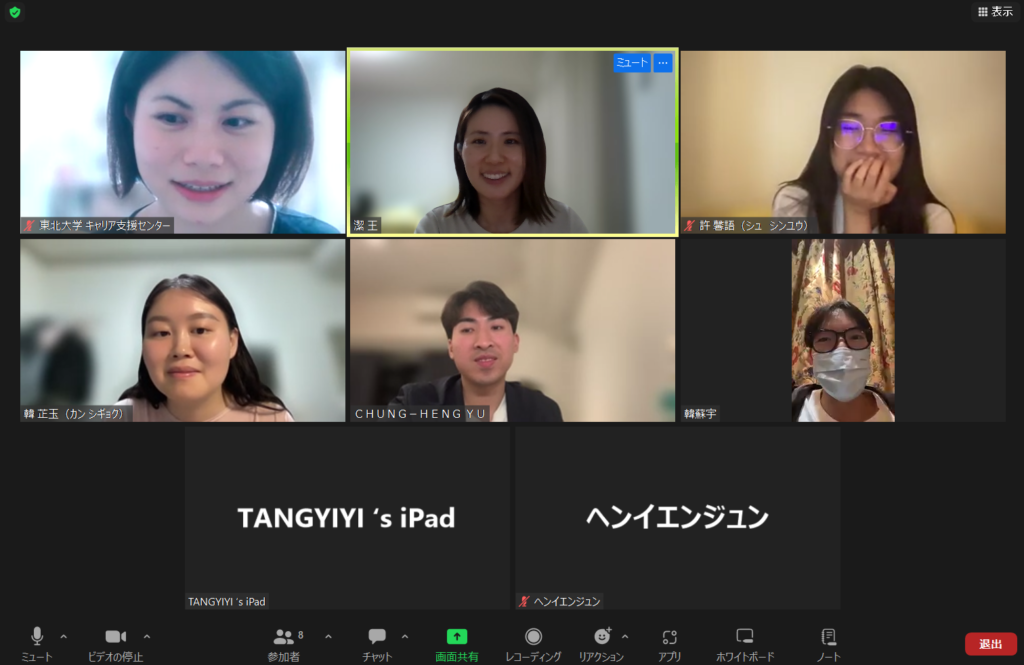
Task: Open the chat (チャット) panel
Action: (377, 643)
